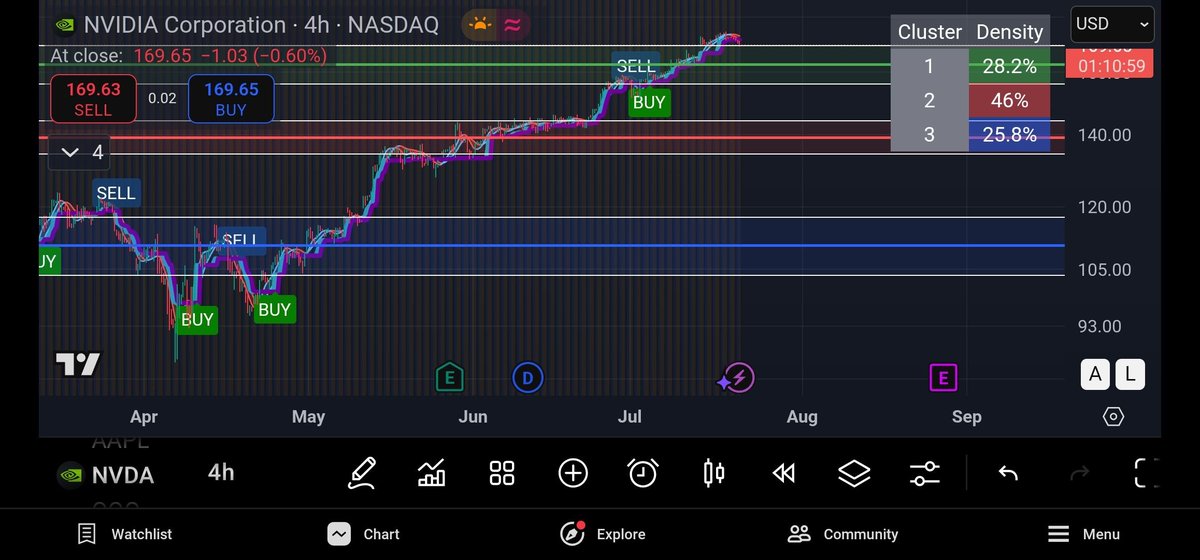Open the drawing tools pencil icon
The image size is (1200, 560).
(361, 472)
